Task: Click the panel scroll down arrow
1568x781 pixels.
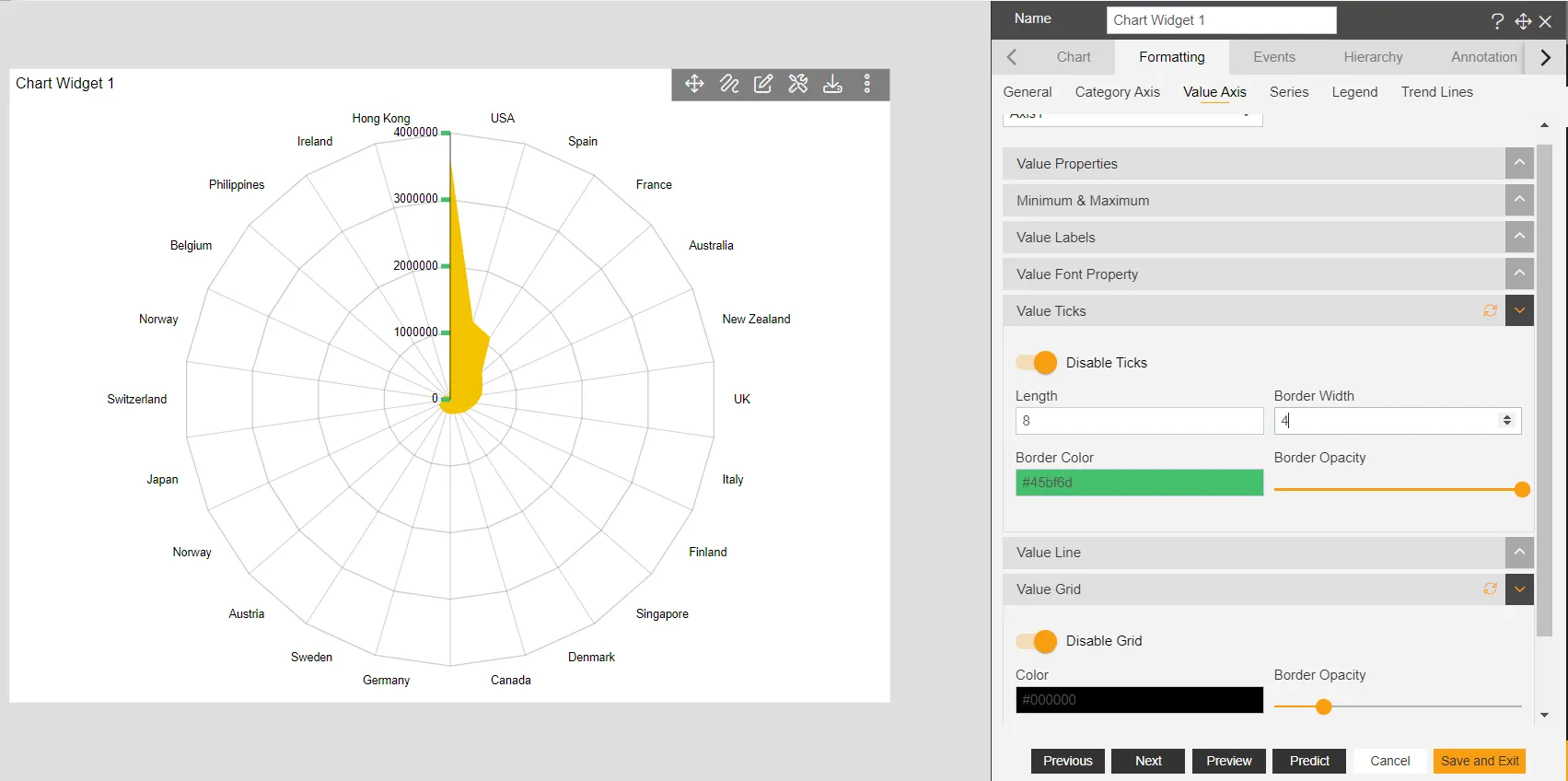Action: coord(1545,715)
